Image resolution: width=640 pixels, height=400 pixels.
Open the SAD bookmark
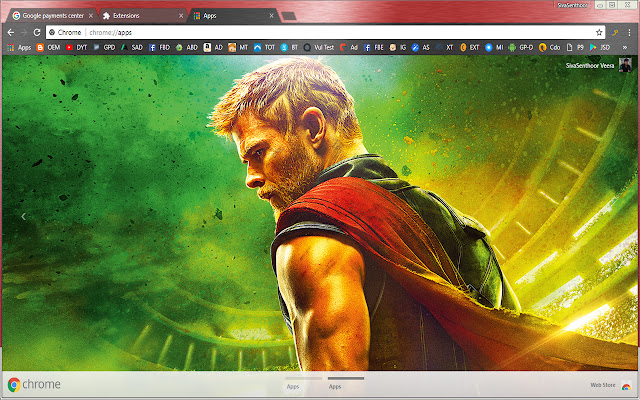(132, 47)
